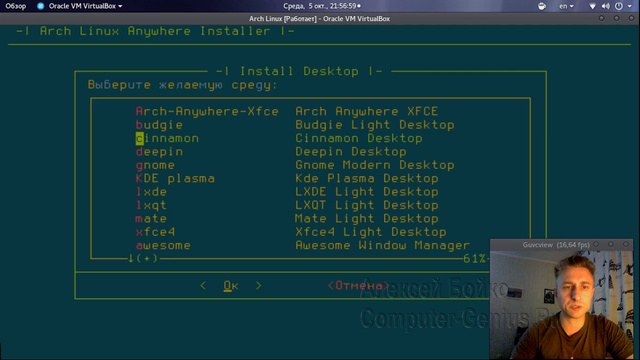Open the clock showing Среда, 5 окт.
This screenshot has width=640, height=360.
[x=322, y=6]
